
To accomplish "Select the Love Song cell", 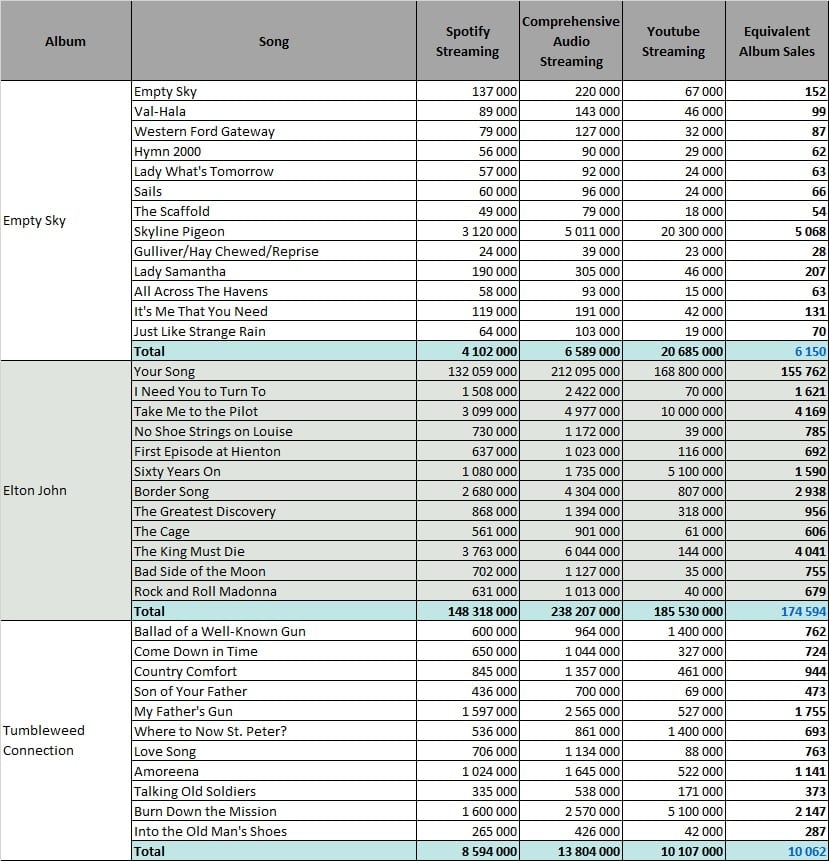I will (x=273, y=751).
